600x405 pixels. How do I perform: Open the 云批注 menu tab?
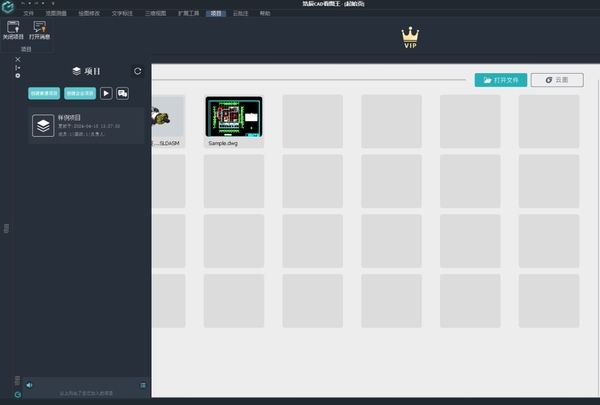tap(240, 13)
